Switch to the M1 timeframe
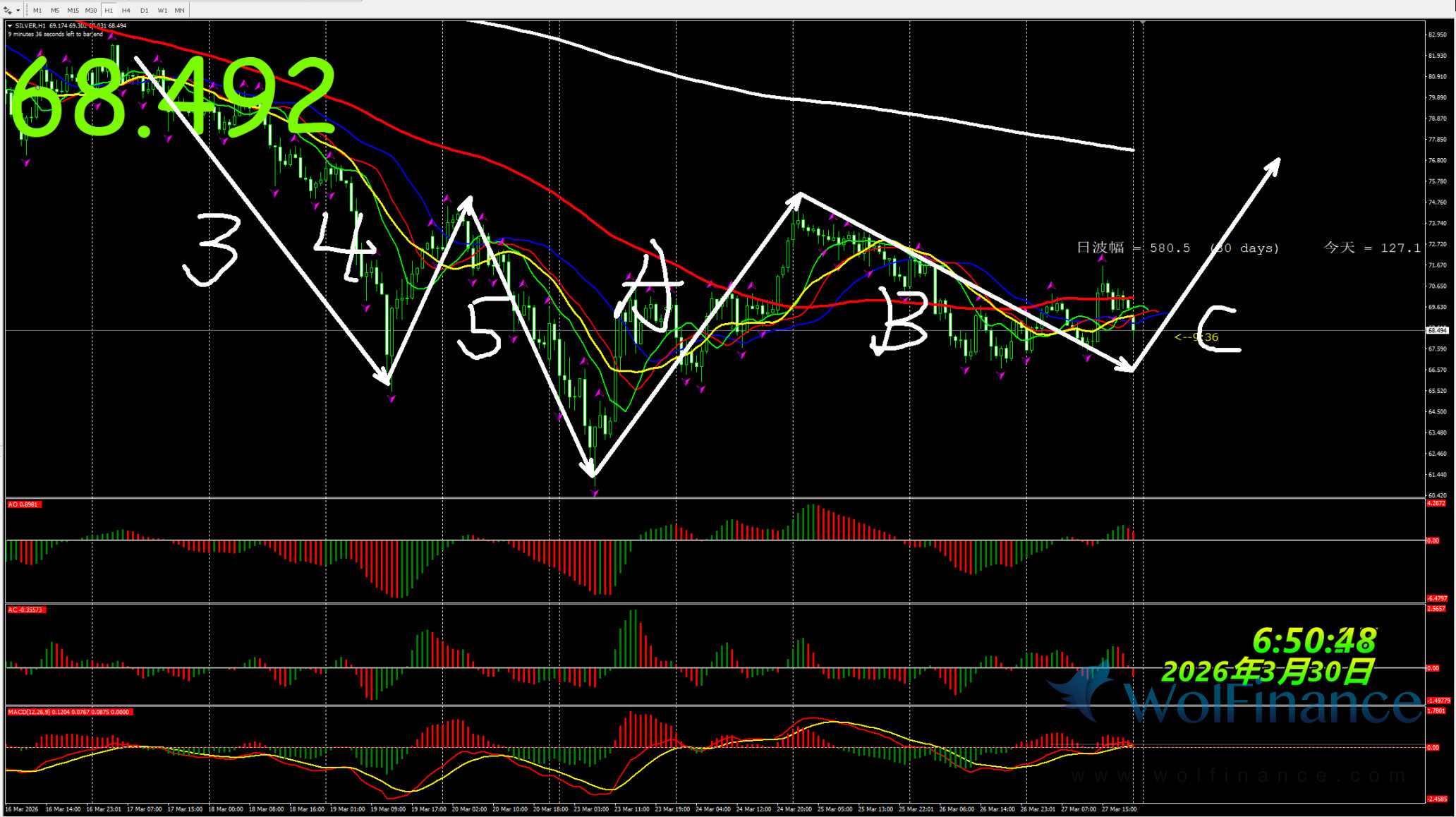Viewport: 1456px width, 817px height. coord(37,11)
